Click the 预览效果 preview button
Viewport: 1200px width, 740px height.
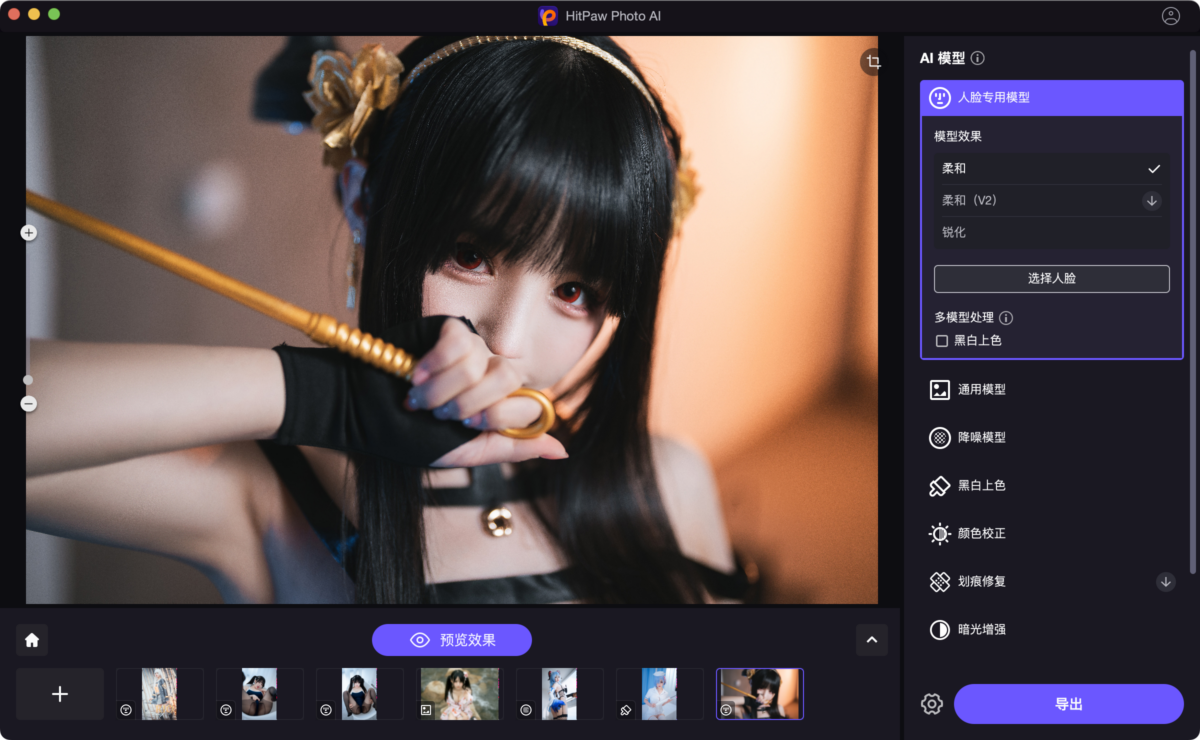point(452,640)
